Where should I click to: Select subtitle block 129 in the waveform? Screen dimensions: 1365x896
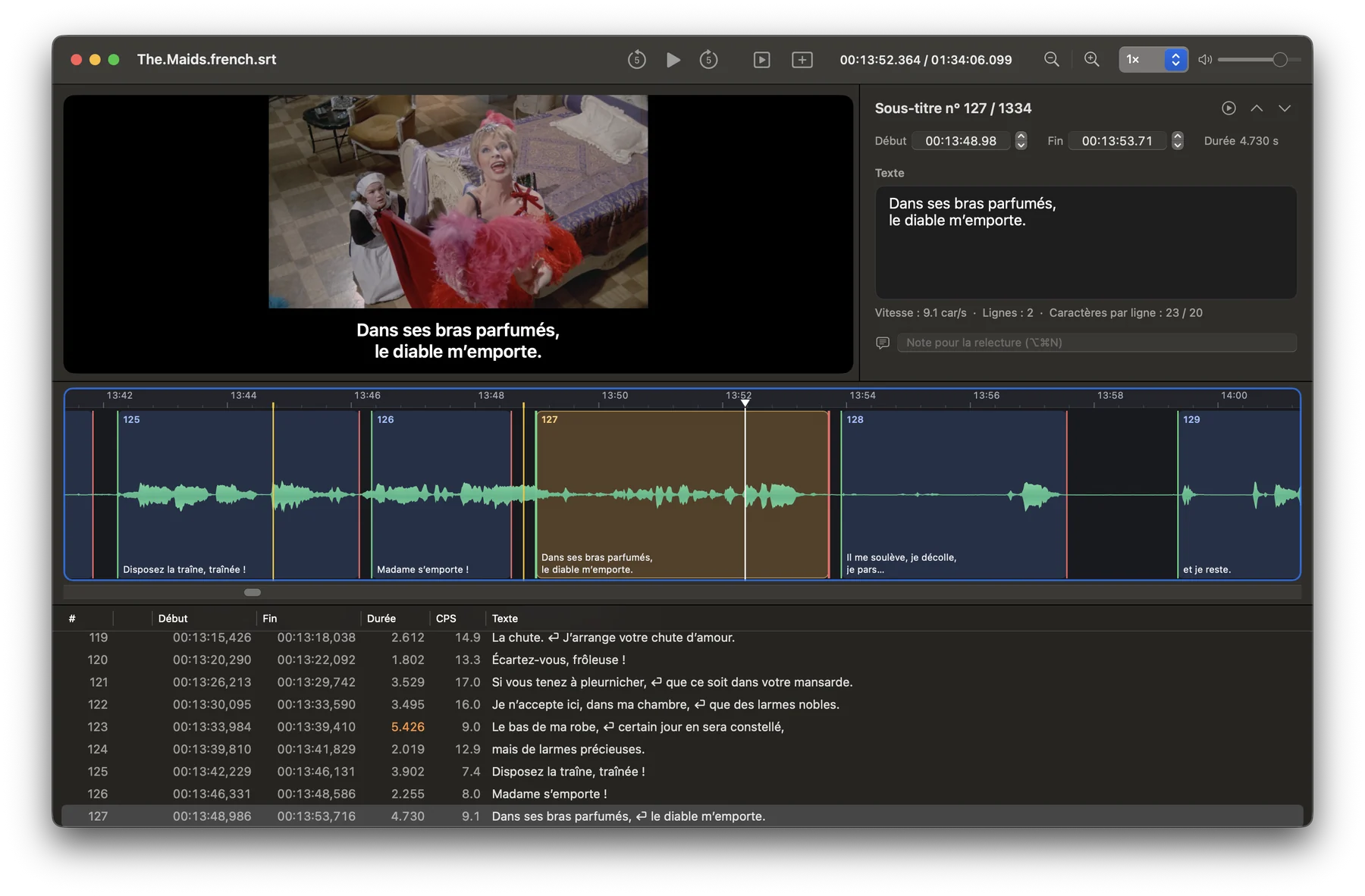click(x=1238, y=494)
